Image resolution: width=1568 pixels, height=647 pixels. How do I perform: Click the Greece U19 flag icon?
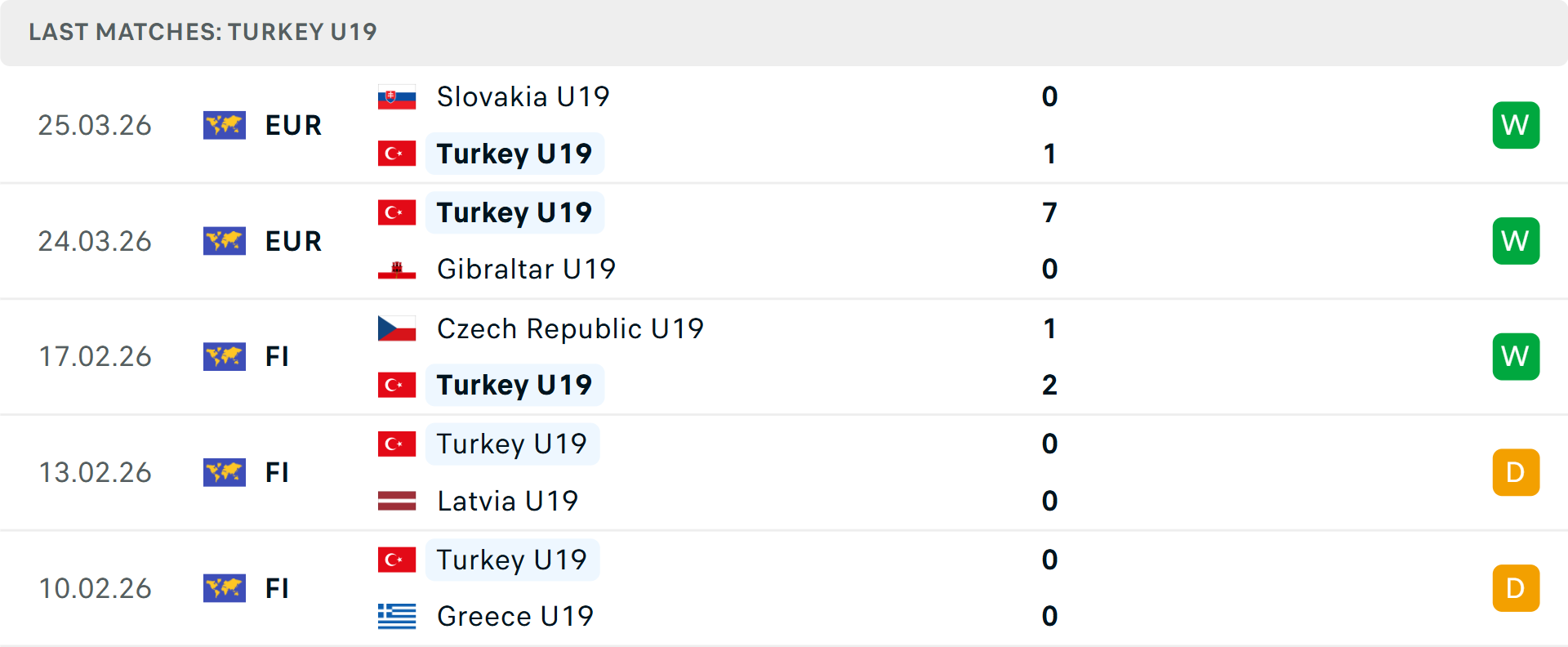point(397,616)
